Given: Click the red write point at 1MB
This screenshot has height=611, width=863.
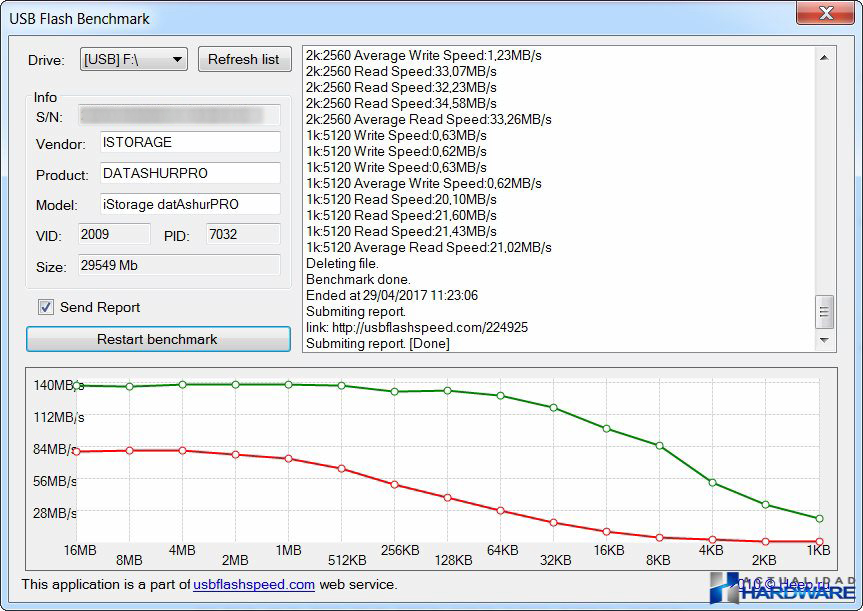Looking at the screenshot, I should (288, 459).
